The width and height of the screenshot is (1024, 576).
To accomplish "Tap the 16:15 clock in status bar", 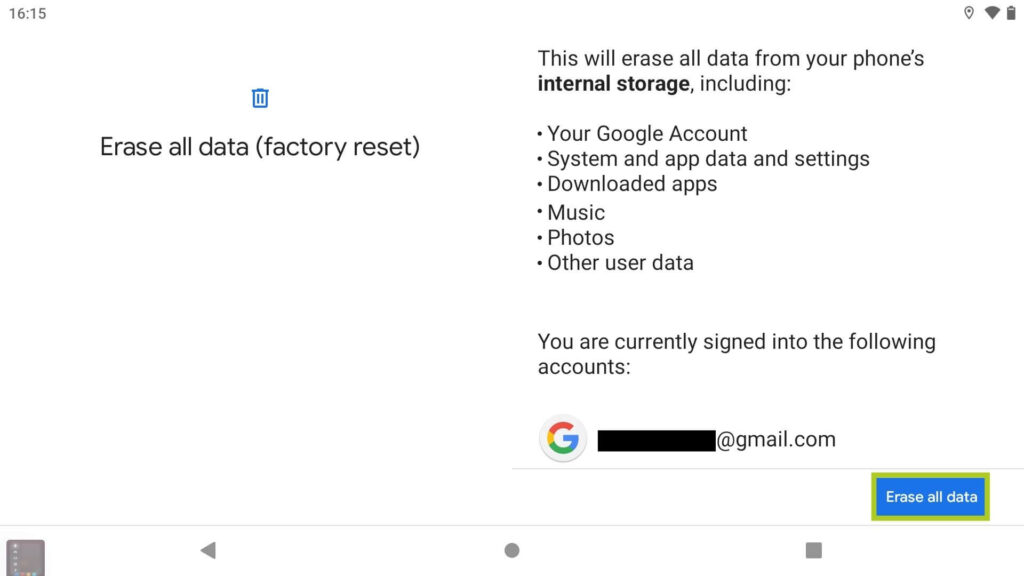I will 28,14.
